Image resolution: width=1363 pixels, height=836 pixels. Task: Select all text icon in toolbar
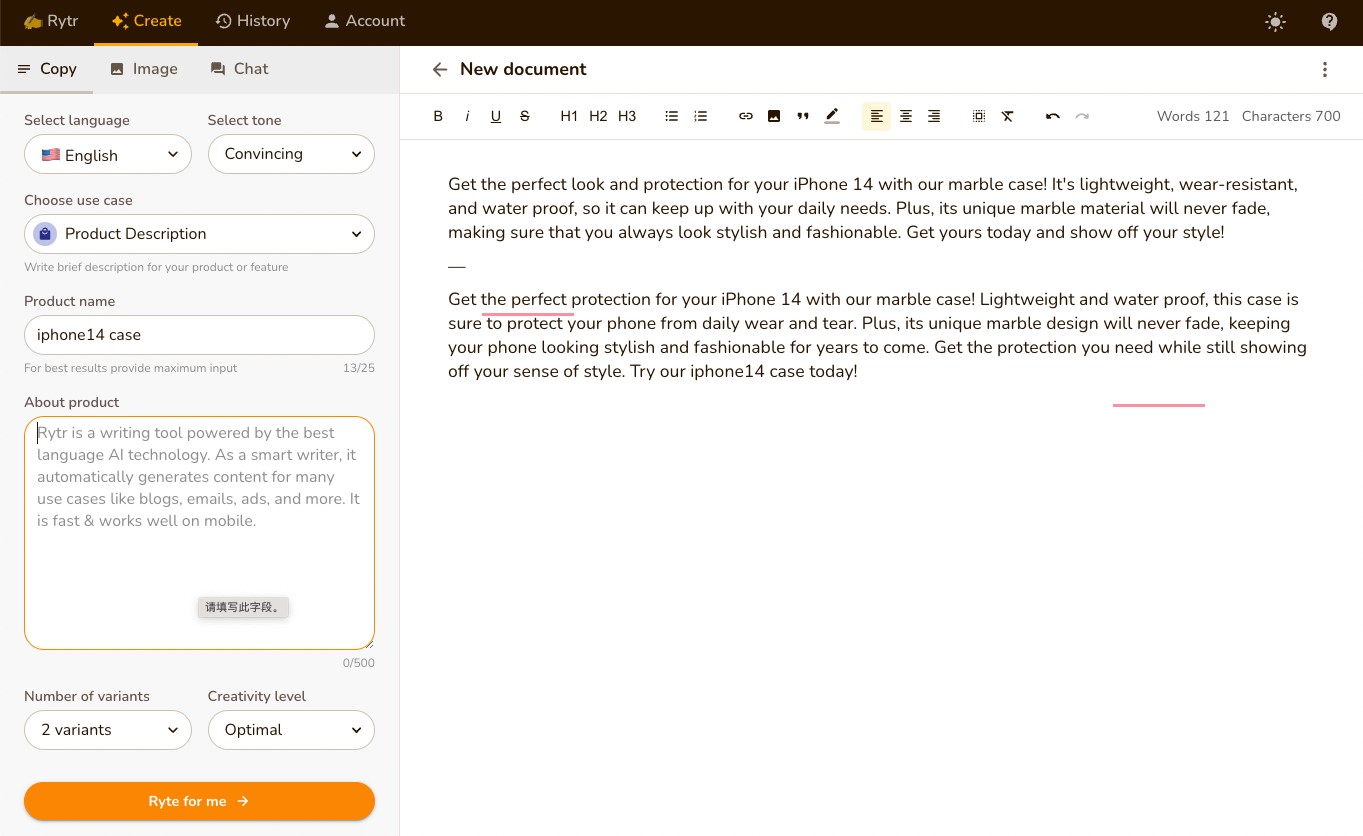pyautogui.click(x=979, y=116)
